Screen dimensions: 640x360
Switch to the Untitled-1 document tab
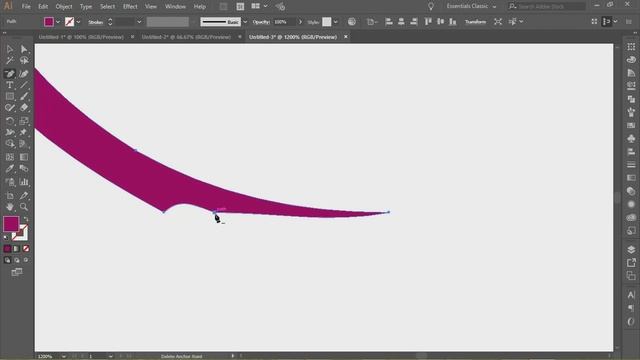pyautogui.click(x=81, y=37)
